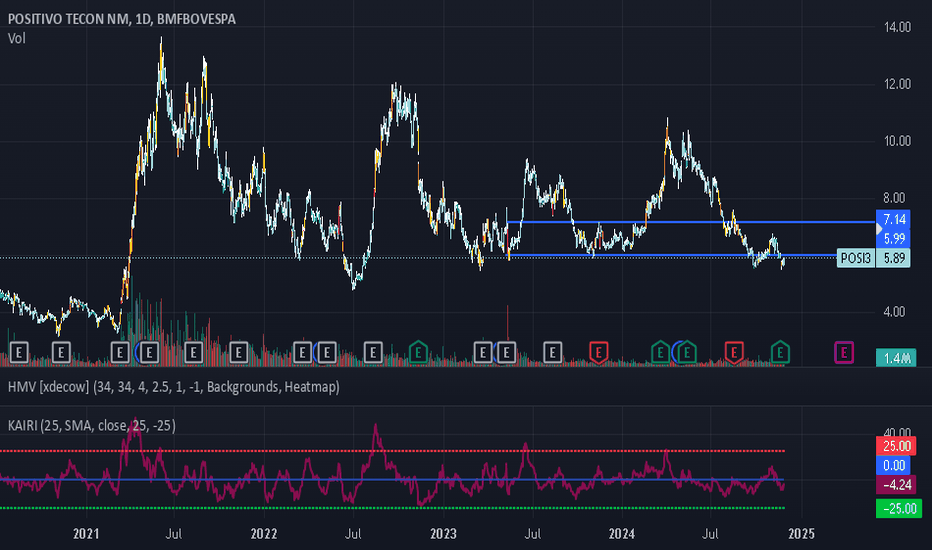
Task: Click the Jul label between 2024 and 2025
Action: [710, 533]
